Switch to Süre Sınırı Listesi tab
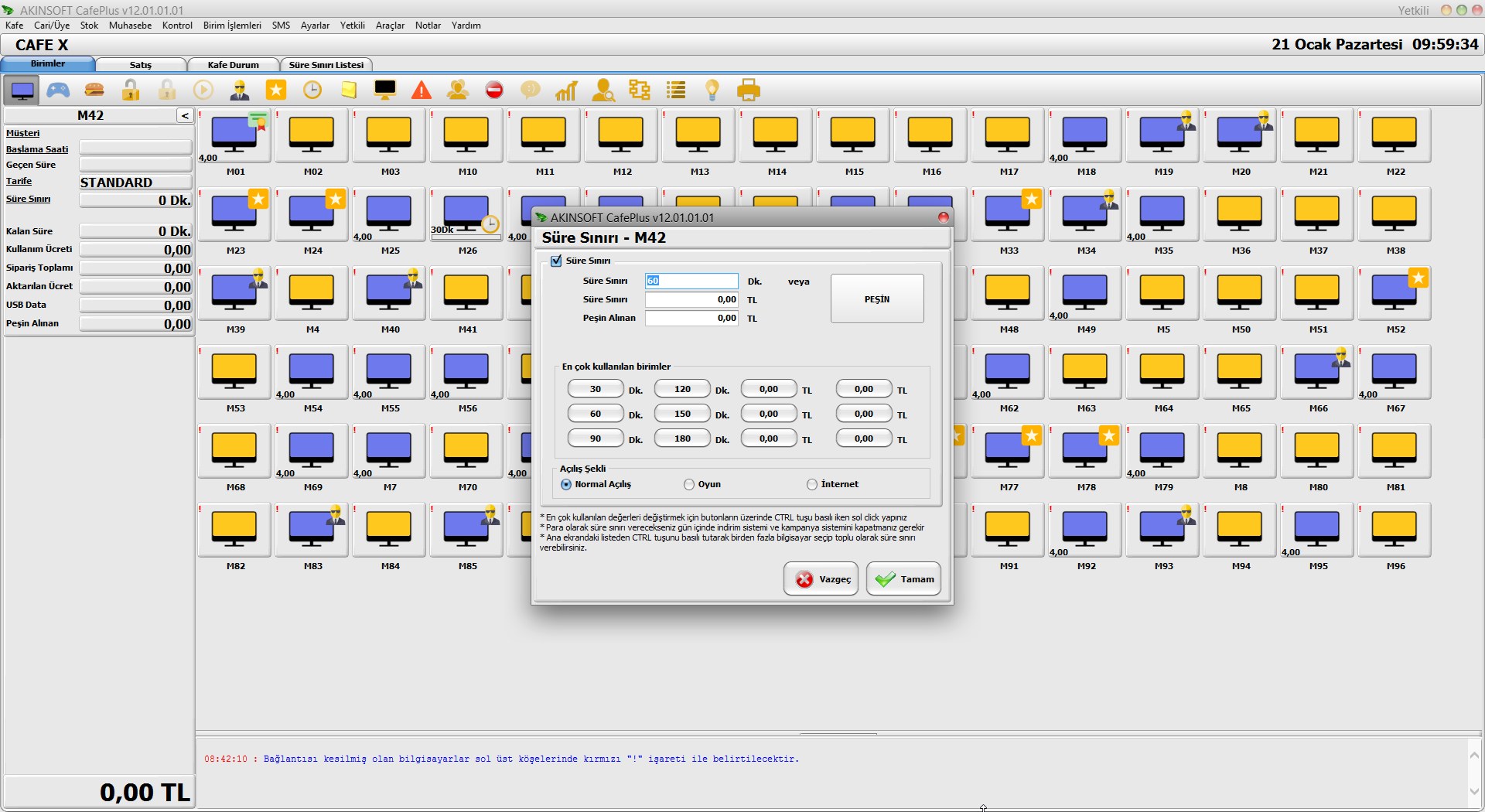The height and width of the screenshot is (812, 1485). [326, 65]
